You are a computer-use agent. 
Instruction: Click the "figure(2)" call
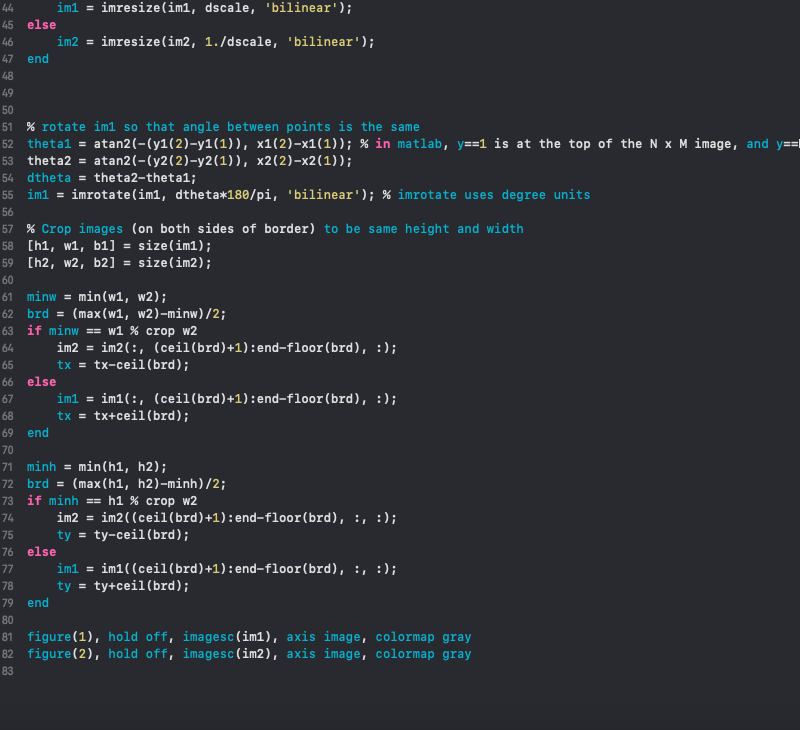(60, 654)
